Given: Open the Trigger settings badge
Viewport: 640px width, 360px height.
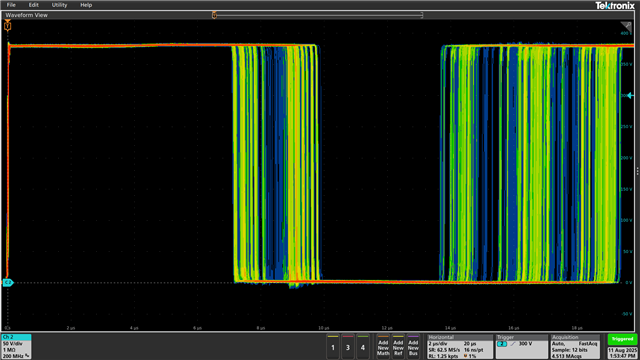Looking at the screenshot, I should coord(521,347).
